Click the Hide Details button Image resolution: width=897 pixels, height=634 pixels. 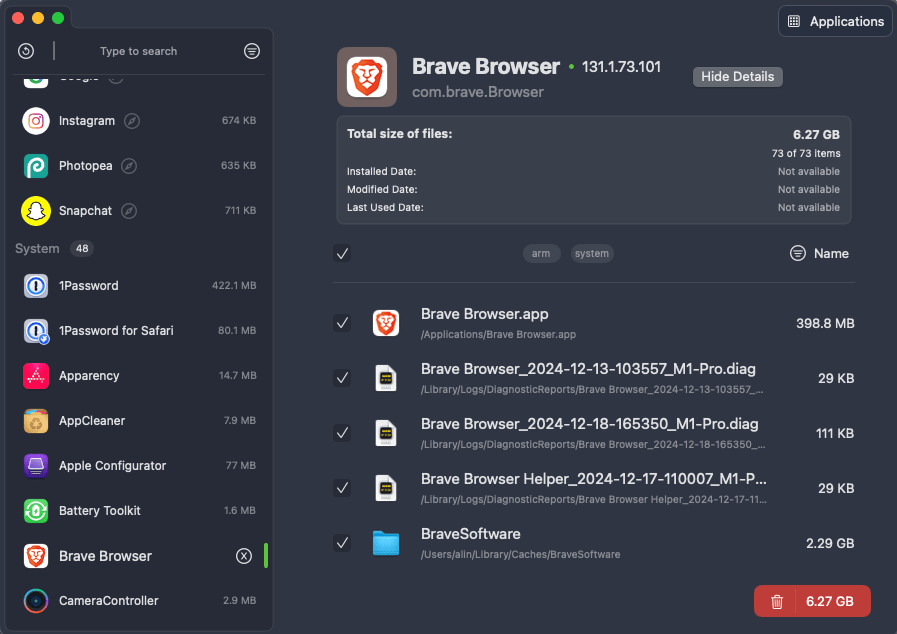pos(737,77)
